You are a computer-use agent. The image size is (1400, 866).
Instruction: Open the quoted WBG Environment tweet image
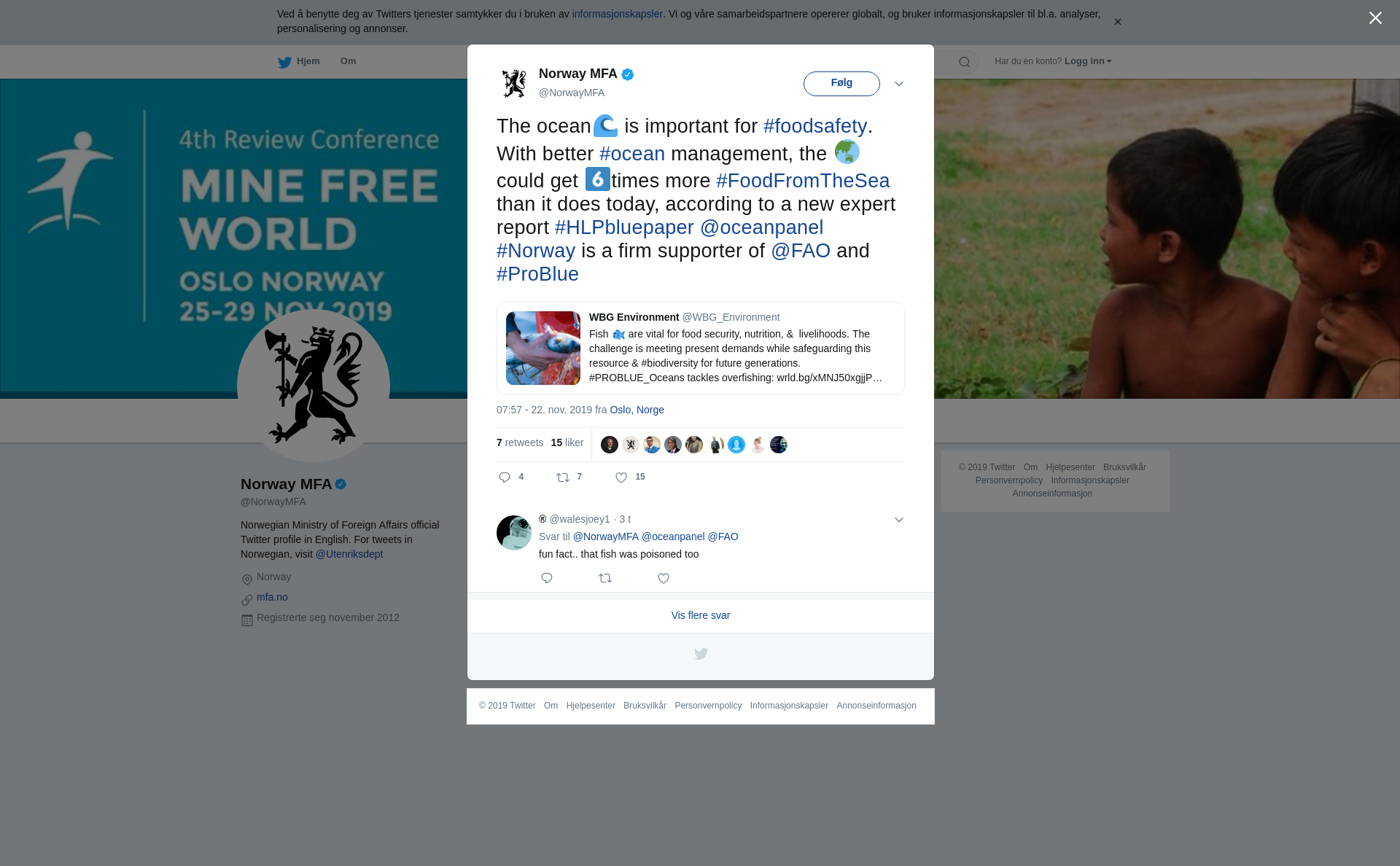coord(543,348)
